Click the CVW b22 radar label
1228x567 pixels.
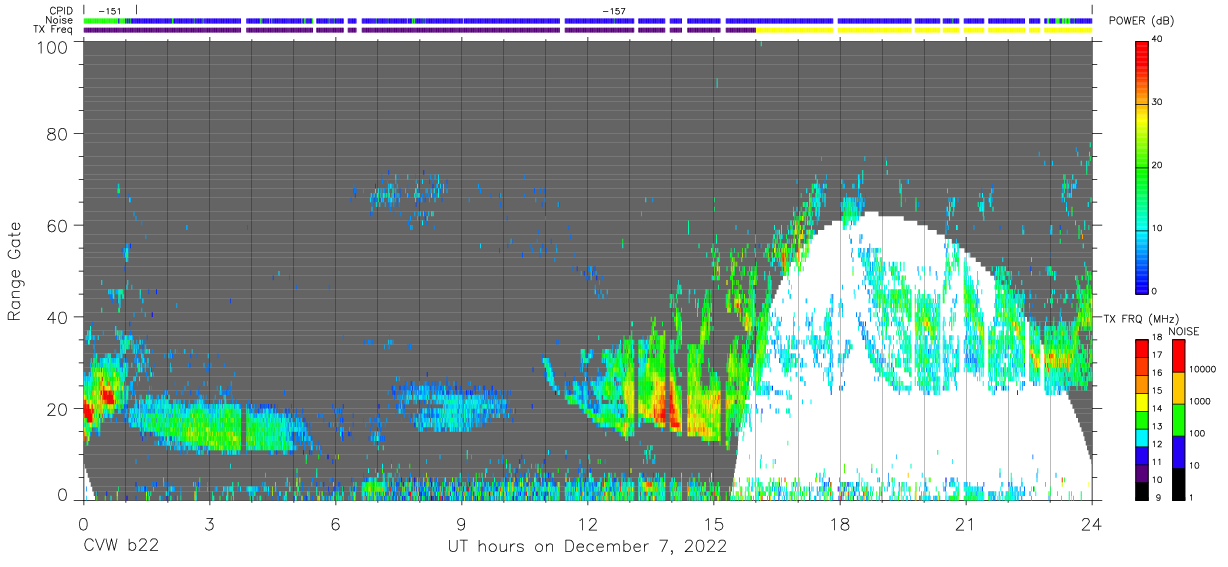tap(121, 547)
